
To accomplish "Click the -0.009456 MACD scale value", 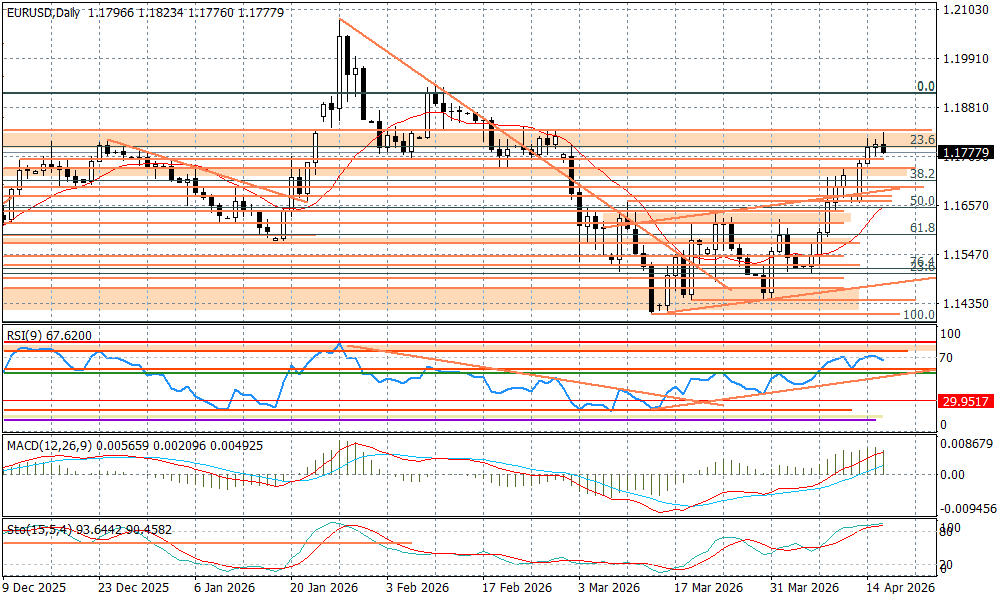I will 968,508.
